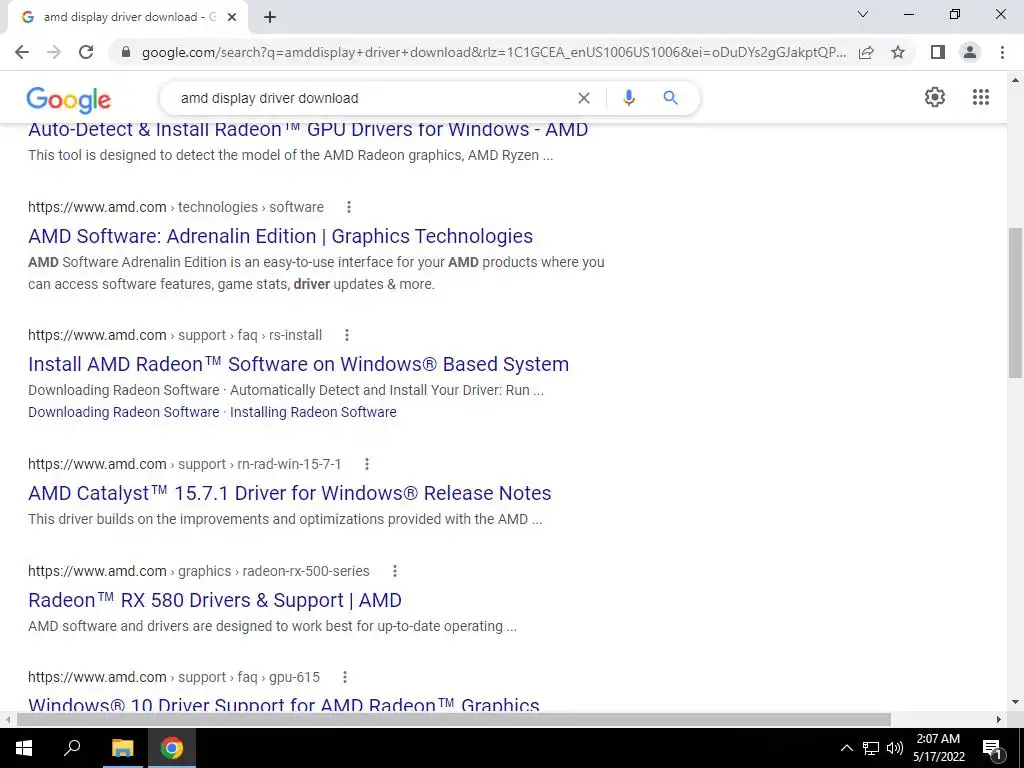Close the amd display driver download tab

[232, 18]
